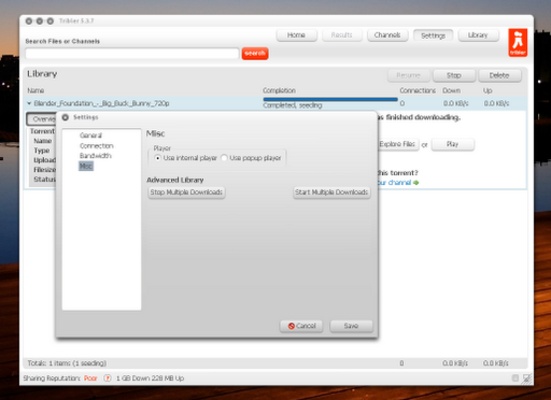Viewport: 551px width, 400px height.
Task: Click the Down column header
Action: click(x=452, y=90)
